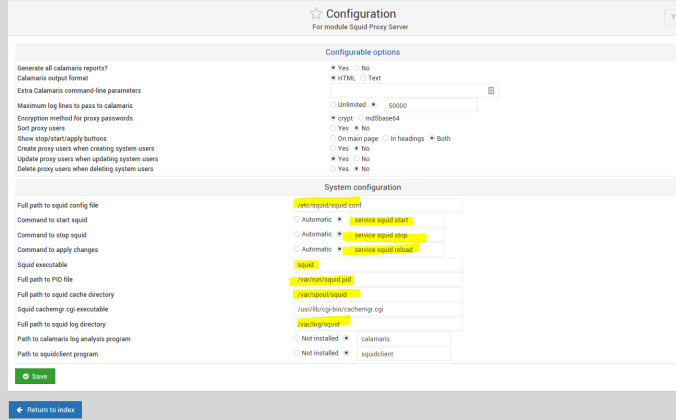Set Command to stop squid to Automatic
The image size is (676, 420).
[297, 234]
